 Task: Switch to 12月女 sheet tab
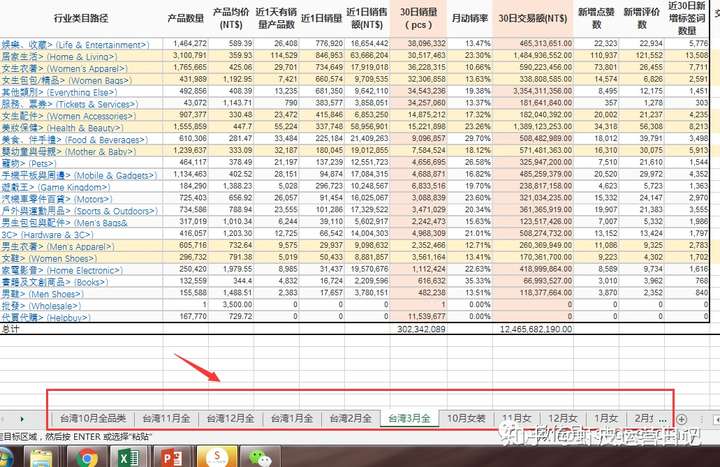coord(562,418)
